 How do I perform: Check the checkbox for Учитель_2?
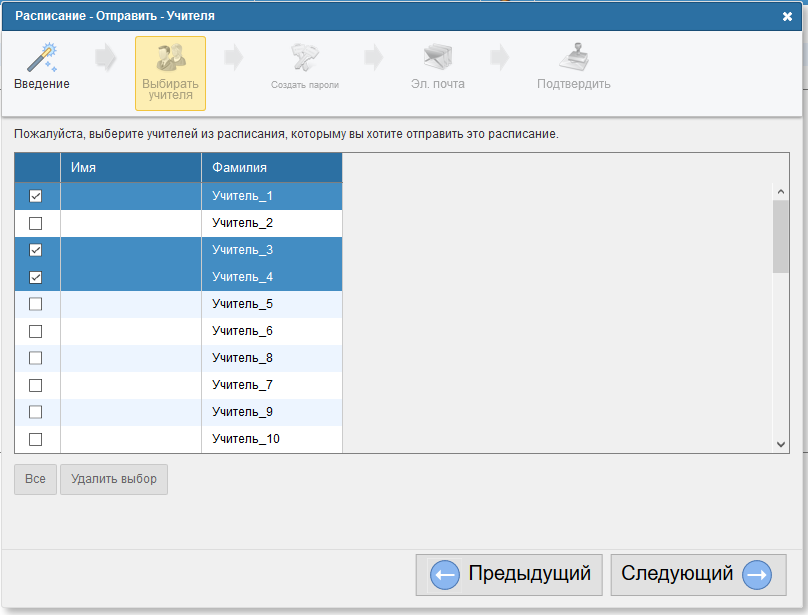[36, 223]
